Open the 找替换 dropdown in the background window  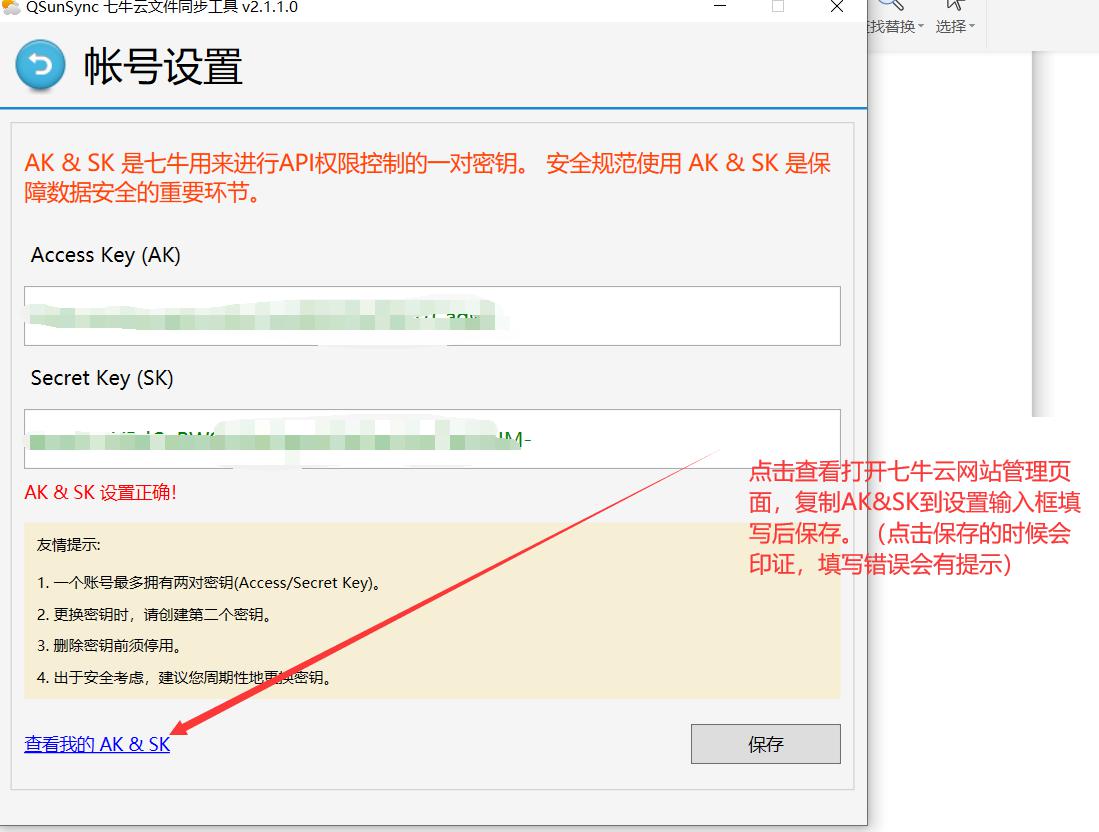896,27
